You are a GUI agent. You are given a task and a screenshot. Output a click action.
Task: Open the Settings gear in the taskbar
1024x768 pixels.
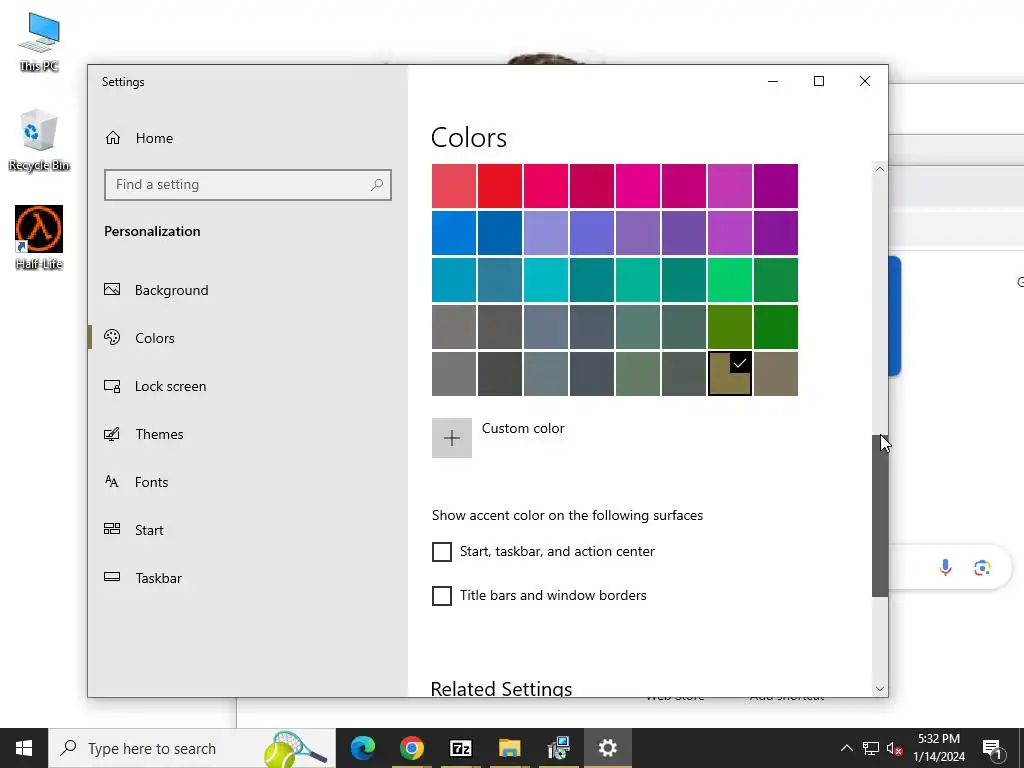coord(607,748)
